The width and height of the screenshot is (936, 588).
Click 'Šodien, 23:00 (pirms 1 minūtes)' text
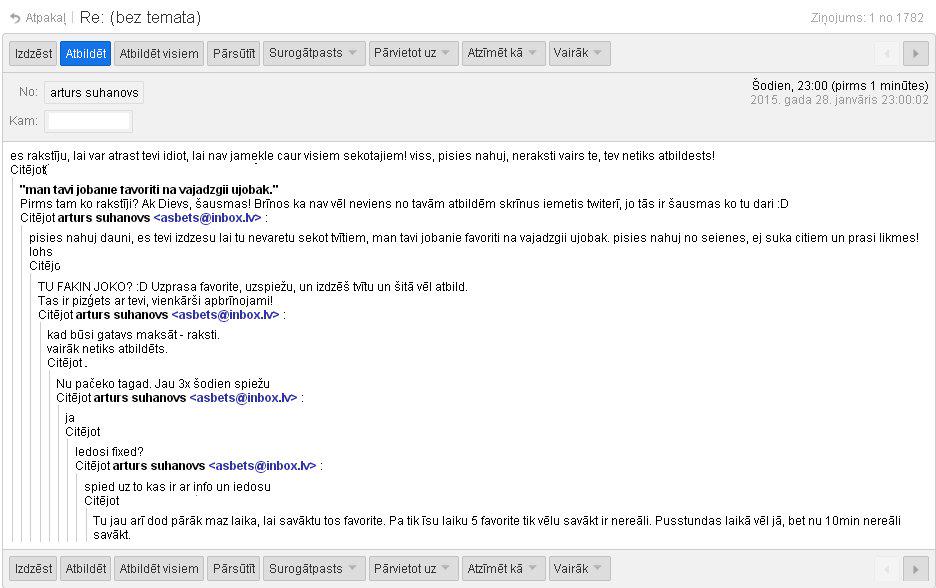pyautogui.click(x=840, y=85)
